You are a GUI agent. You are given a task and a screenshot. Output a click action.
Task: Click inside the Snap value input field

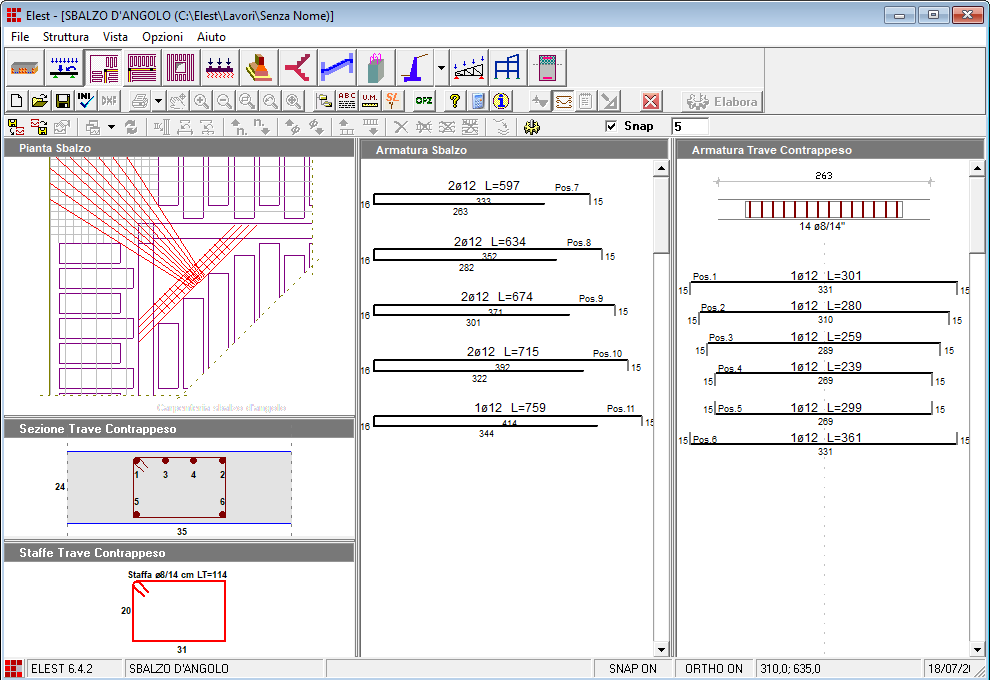pyautogui.click(x=690, y=127)
